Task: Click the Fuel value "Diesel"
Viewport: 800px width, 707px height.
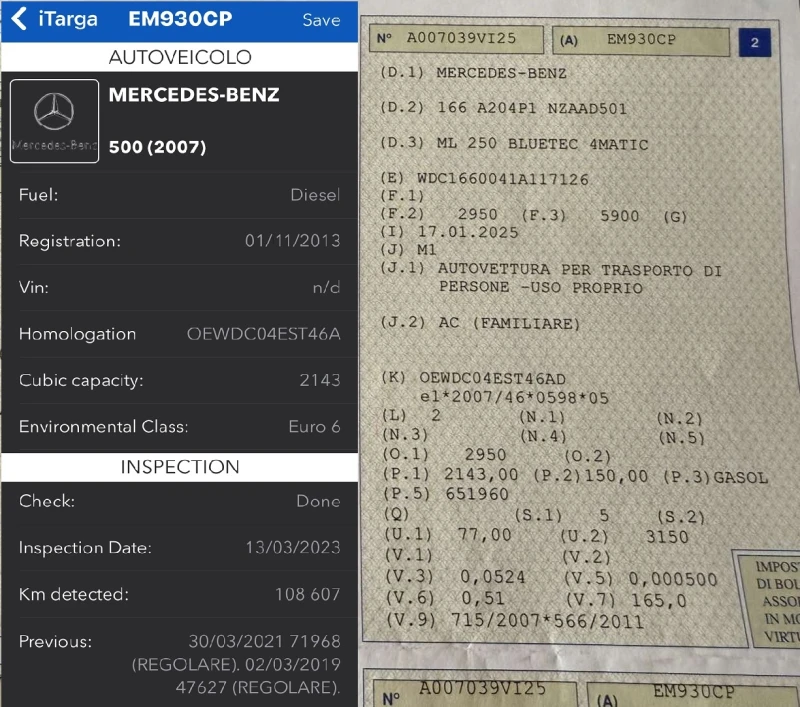Action: [x=315, y=195]
